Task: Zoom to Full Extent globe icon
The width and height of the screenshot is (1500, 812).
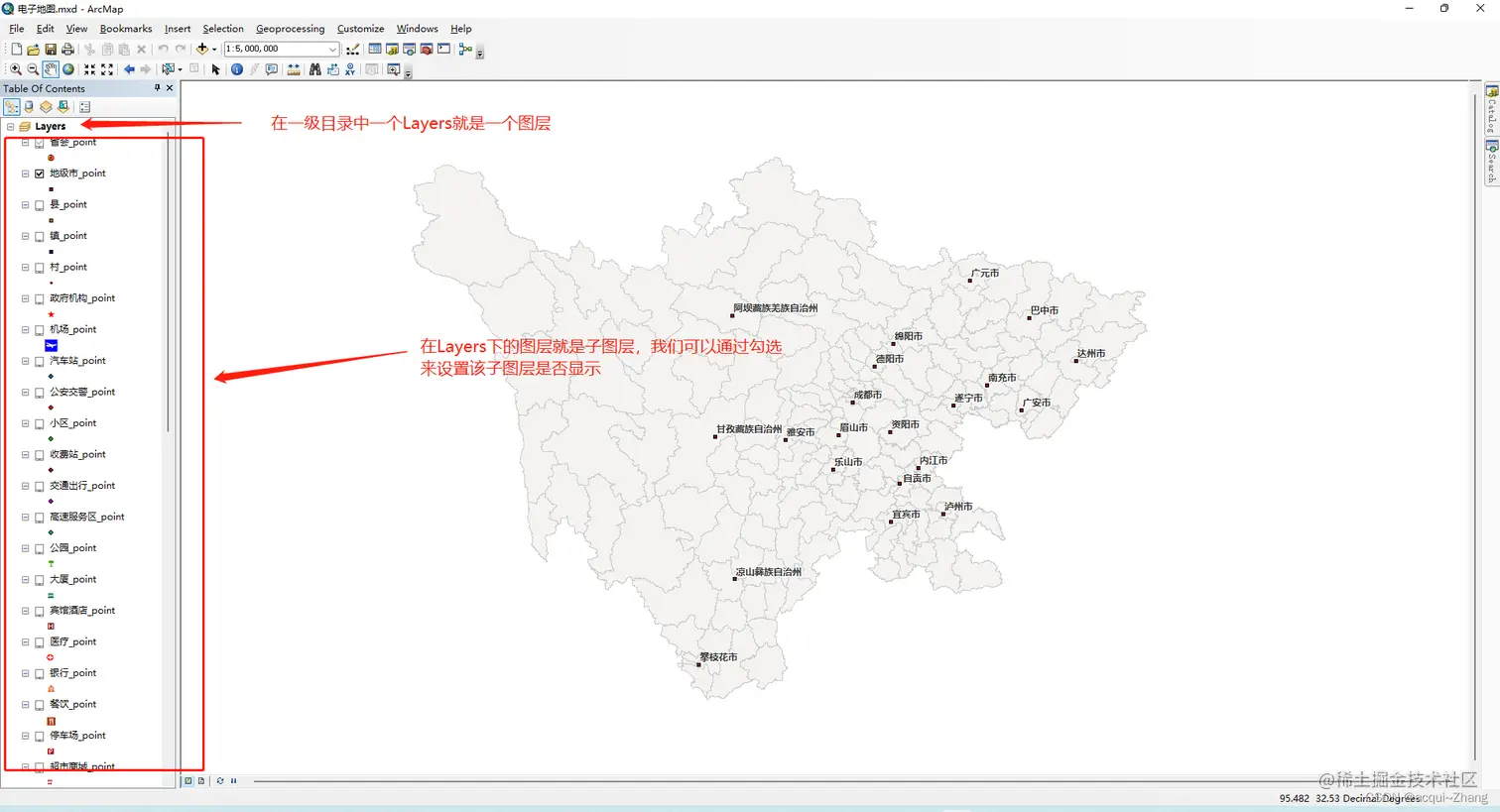Action: 68,69
